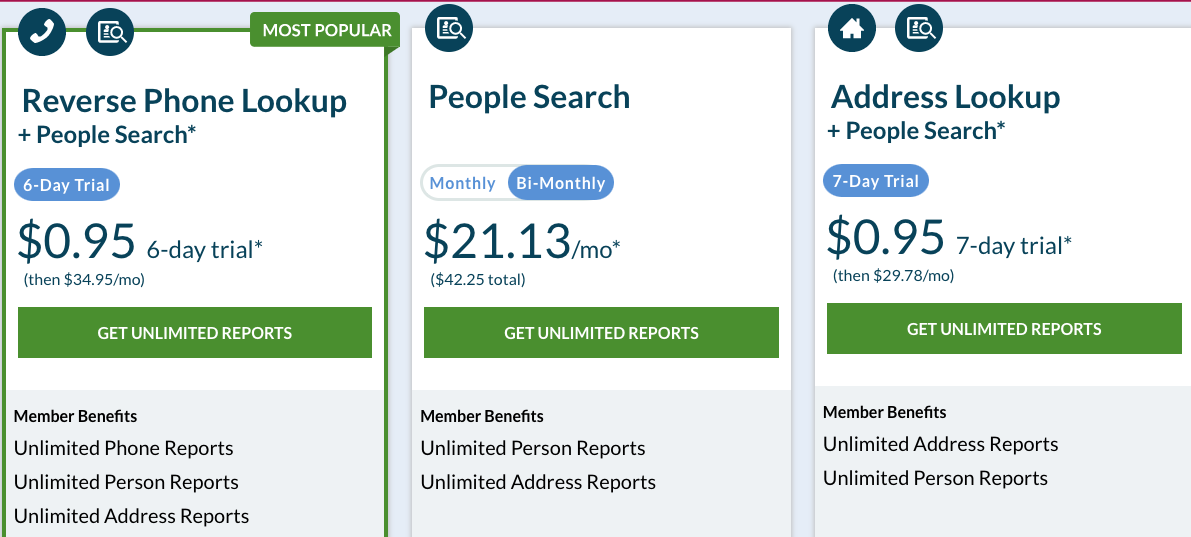The height and width of the screenshot is (537, 1191).
Task: Get unlimited reports for Address Lookup plan
Action: (1004, 329)
